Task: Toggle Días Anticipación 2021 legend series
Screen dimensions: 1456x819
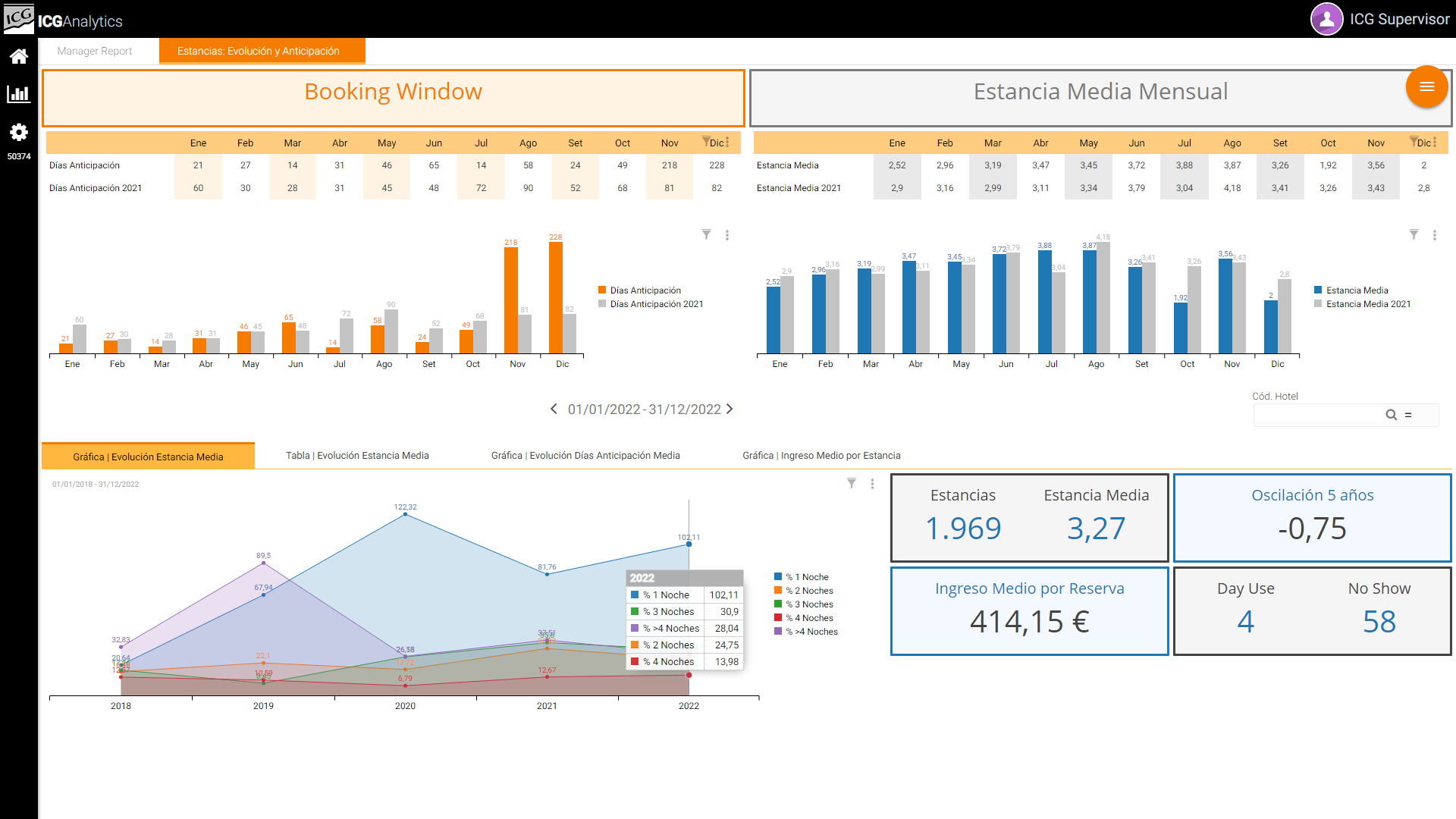Action: click(x=656, y=304)
